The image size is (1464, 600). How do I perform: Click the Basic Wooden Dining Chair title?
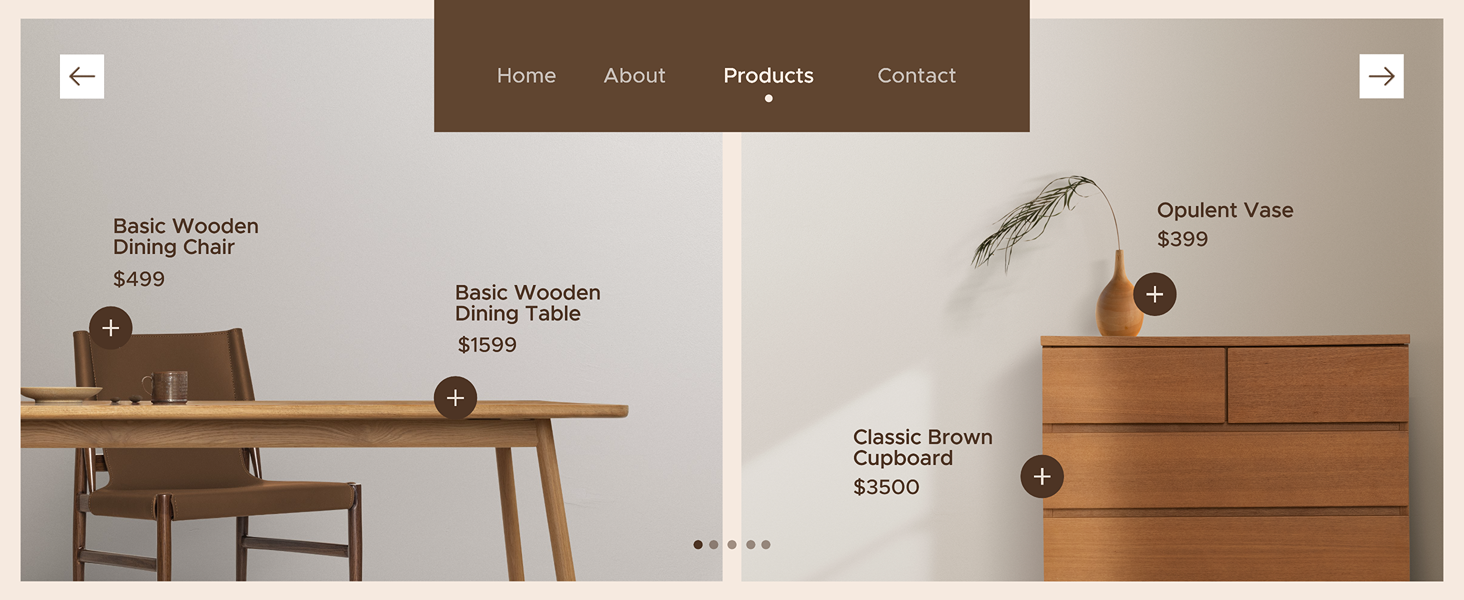tap(186, 237)
